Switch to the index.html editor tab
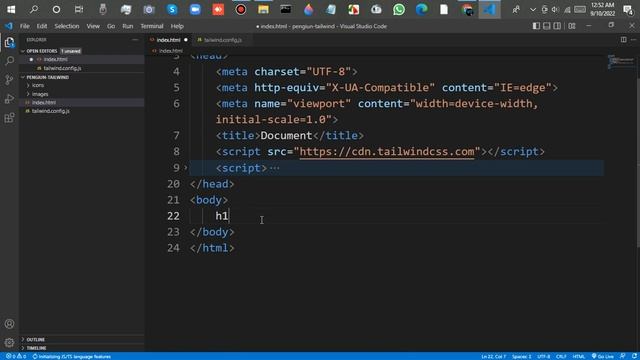Image resolution: width=640 pixels, height=360 pixels. [168, 40]
